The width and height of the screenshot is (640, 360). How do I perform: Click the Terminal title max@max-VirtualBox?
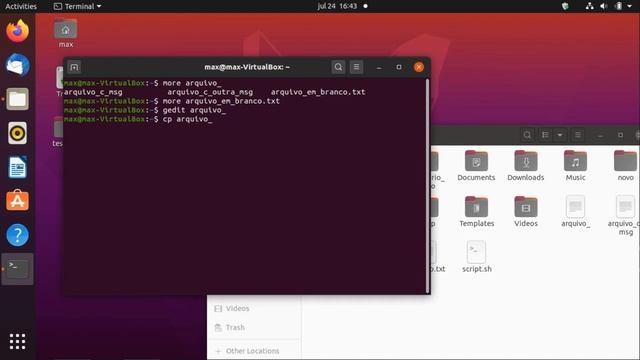[247, 67]
